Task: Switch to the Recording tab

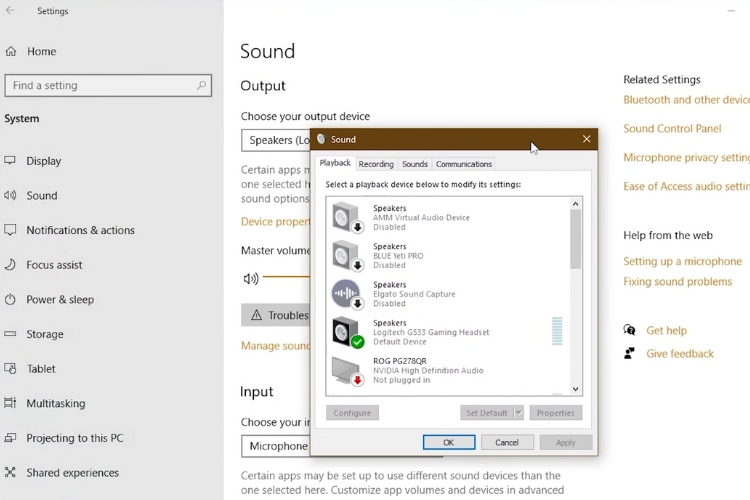Action: pyautogui.click(x=376, y=164)
